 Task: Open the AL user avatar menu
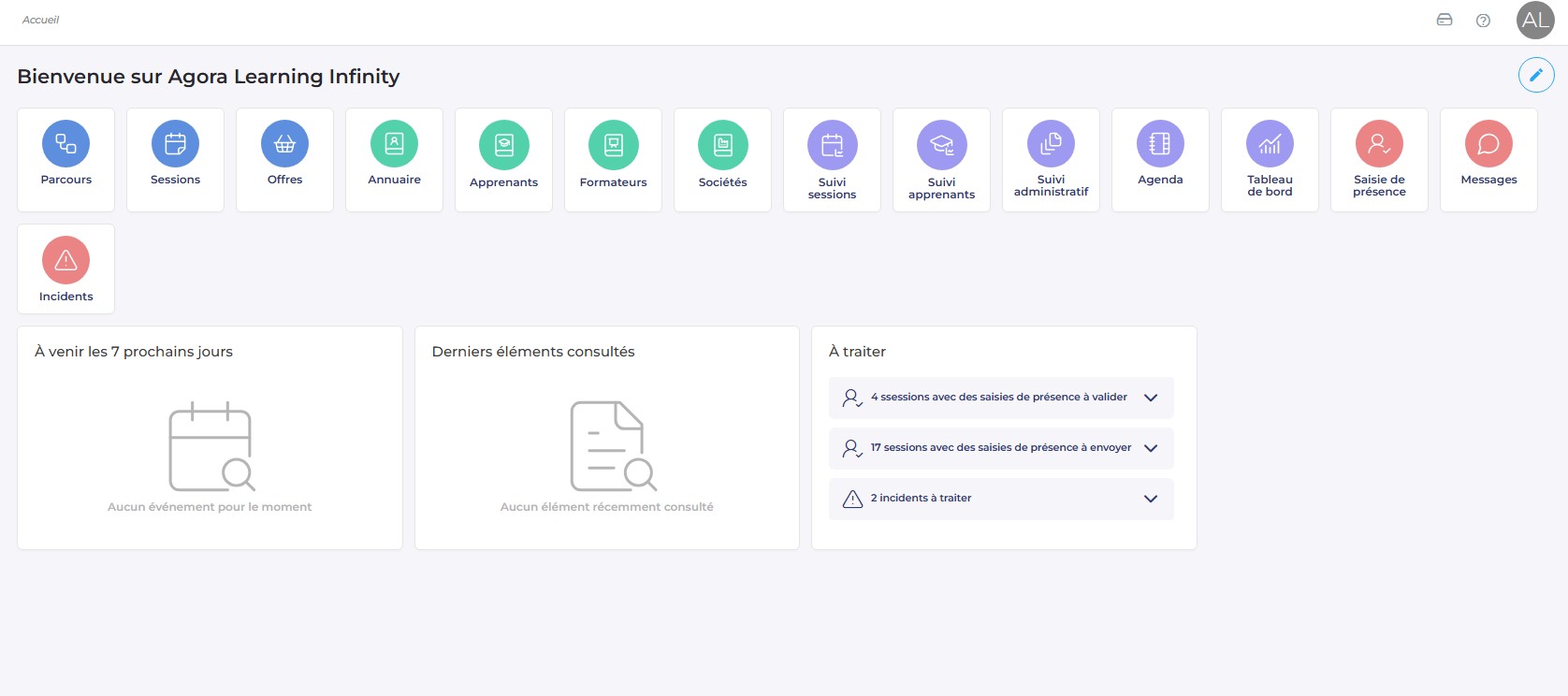point(1535,21)
